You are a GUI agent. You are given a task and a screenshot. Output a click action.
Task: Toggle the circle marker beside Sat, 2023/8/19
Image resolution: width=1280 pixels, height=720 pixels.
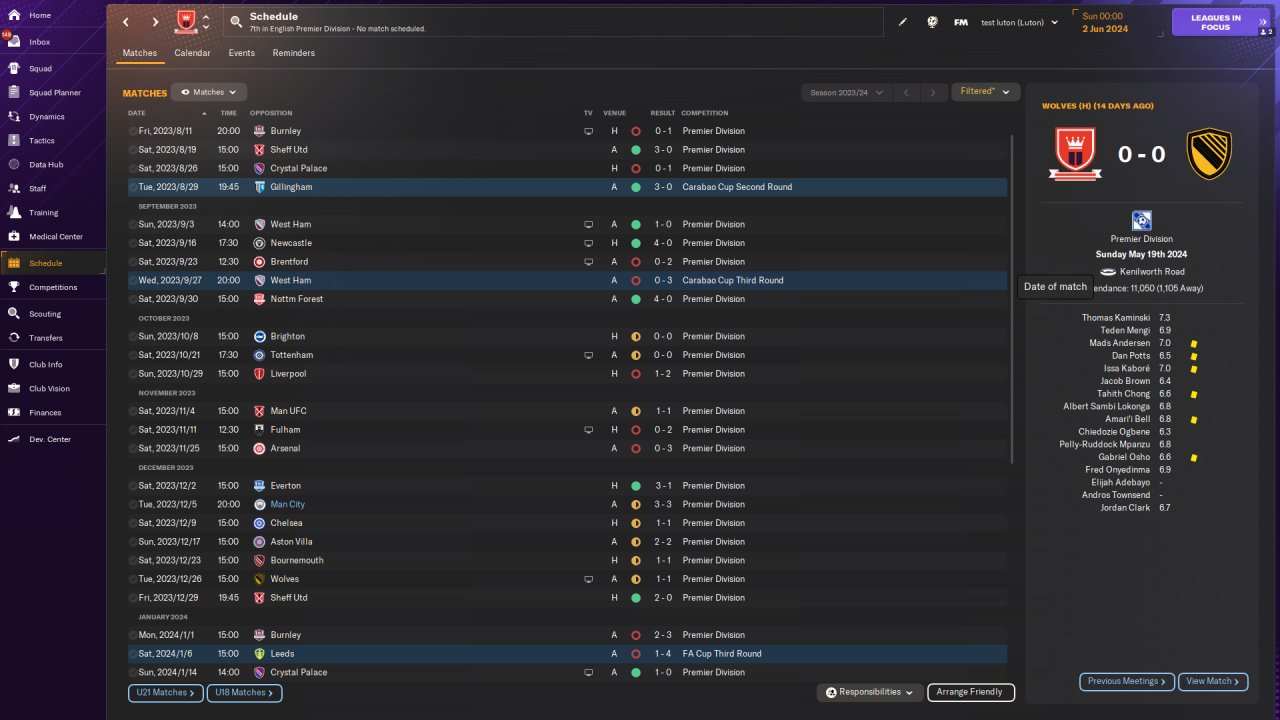pos(133,150)
